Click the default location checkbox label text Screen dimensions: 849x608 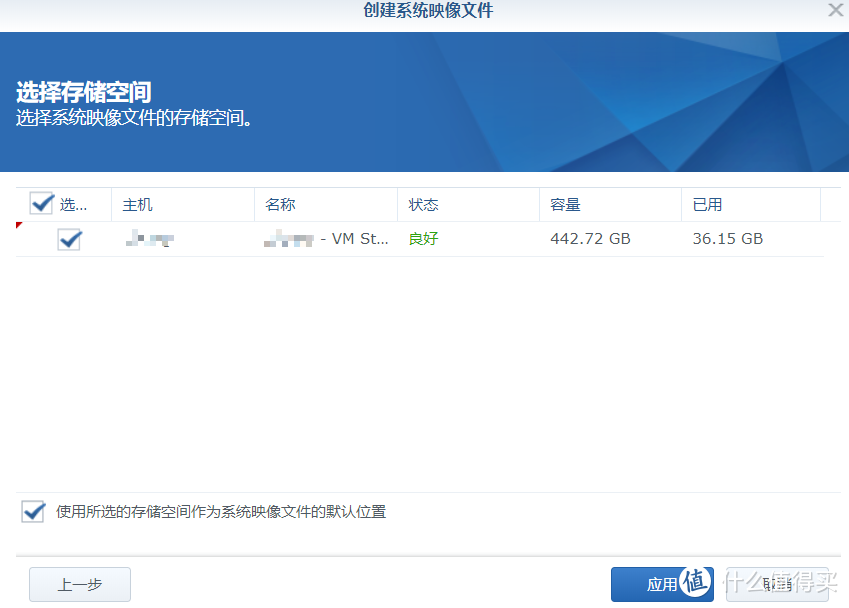pos(221,512)
